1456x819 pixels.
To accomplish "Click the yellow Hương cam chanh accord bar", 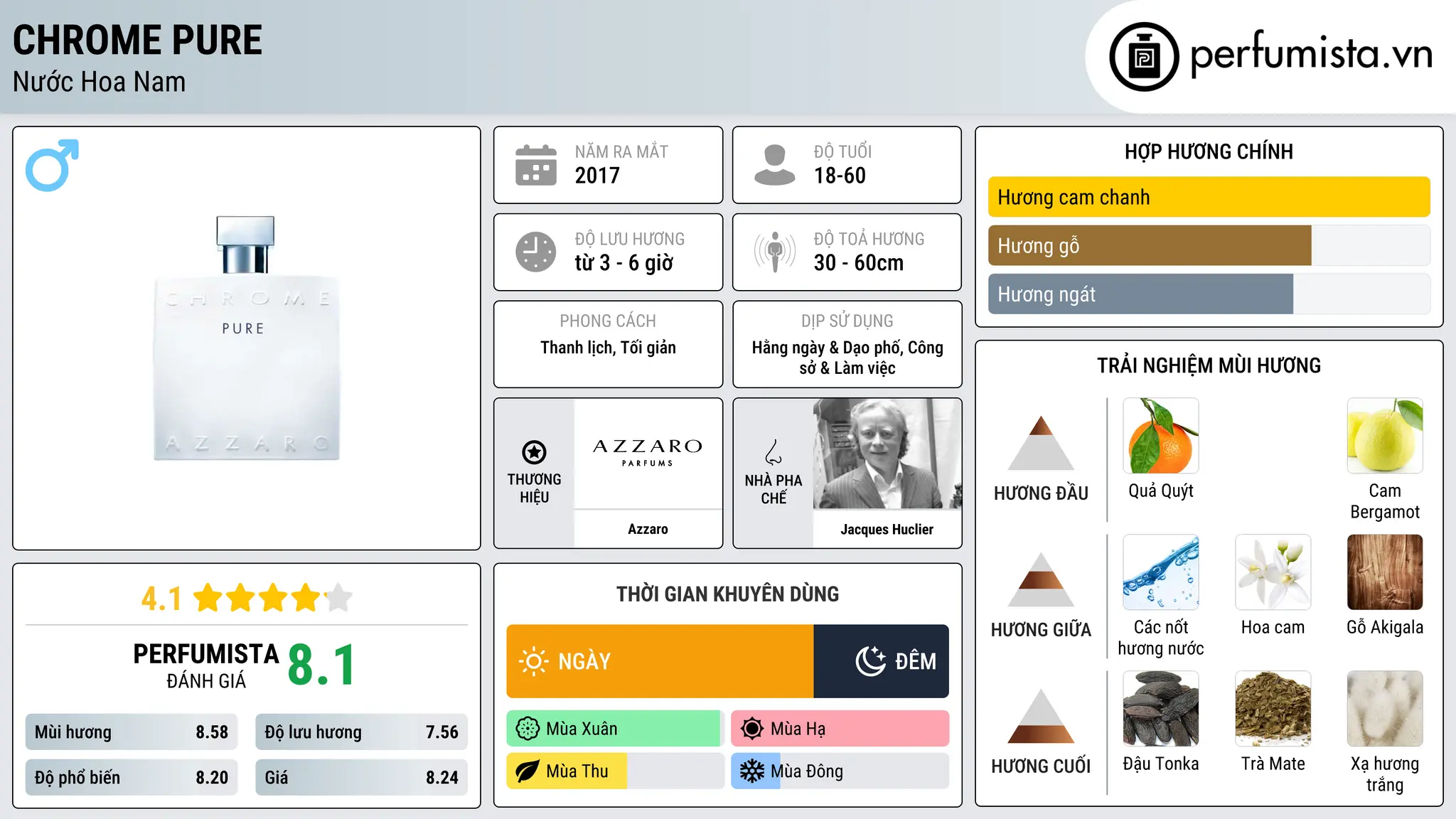I will pos(1209,197).
